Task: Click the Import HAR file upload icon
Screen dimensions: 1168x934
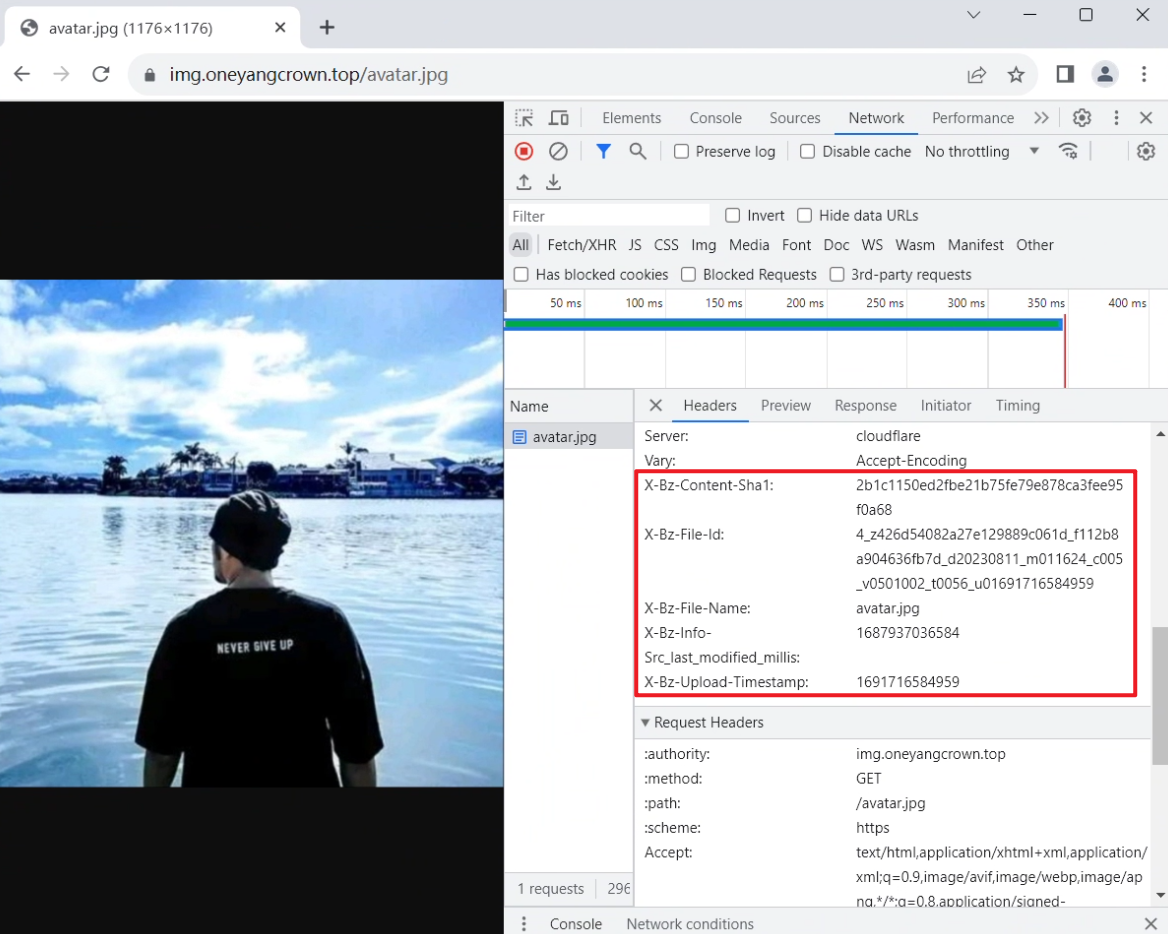Action: (x=524, y=182)
